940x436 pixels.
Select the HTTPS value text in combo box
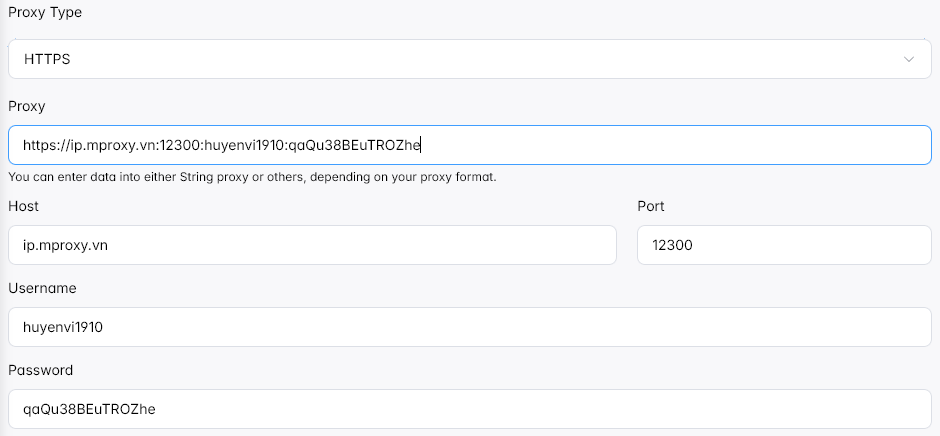[x=47, y=59]
